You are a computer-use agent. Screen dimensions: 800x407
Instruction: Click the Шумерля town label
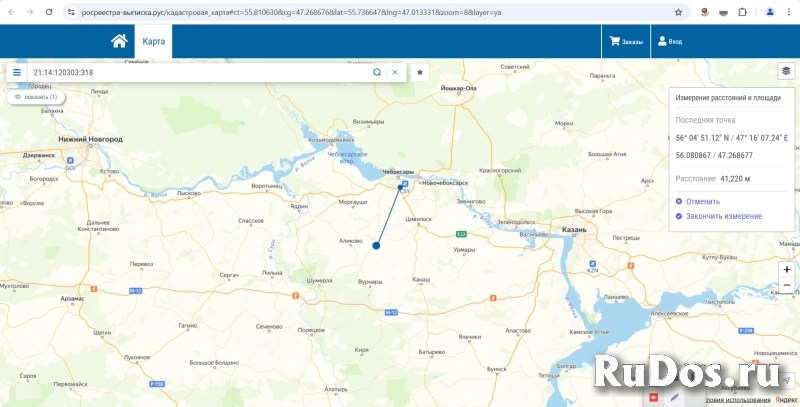tap(320, 281)
